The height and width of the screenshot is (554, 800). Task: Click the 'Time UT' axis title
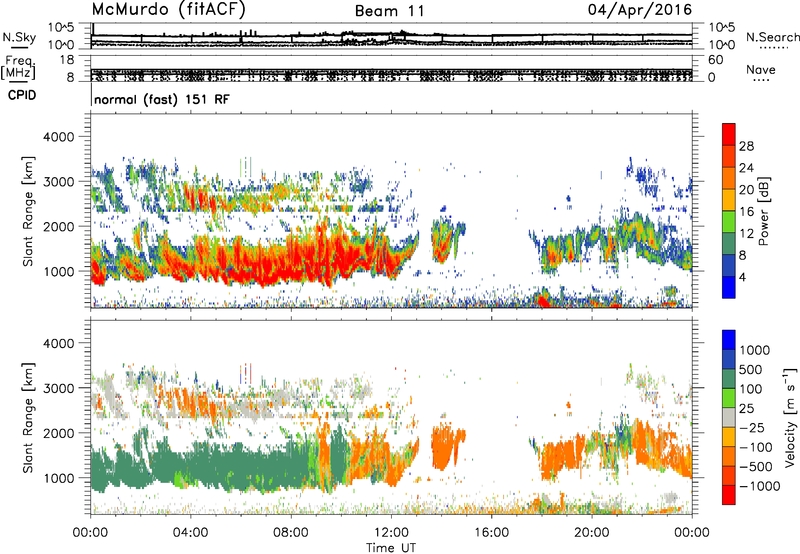click(391, 548)
